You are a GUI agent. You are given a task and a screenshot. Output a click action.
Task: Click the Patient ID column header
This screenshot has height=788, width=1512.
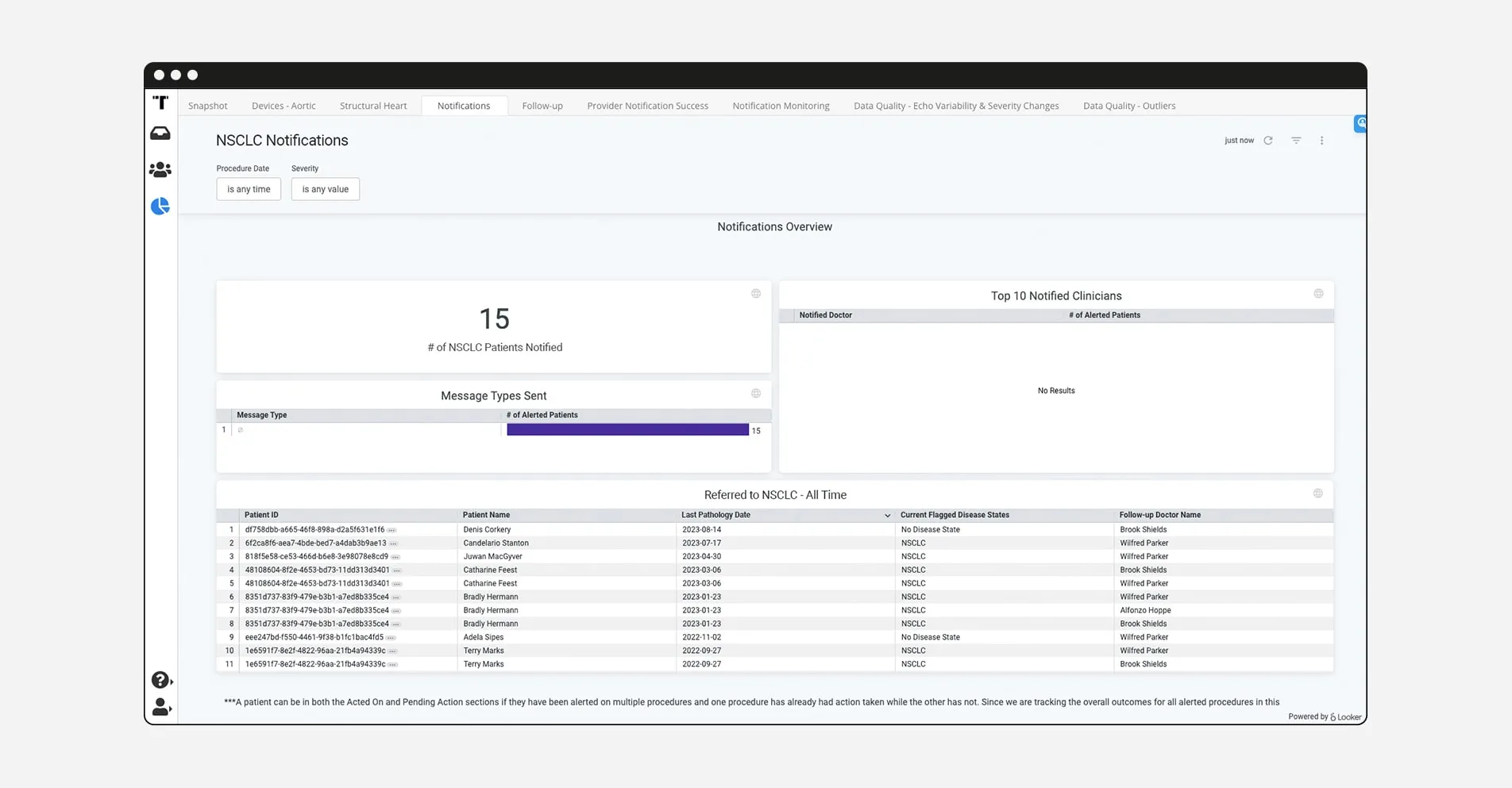point(261,515)
